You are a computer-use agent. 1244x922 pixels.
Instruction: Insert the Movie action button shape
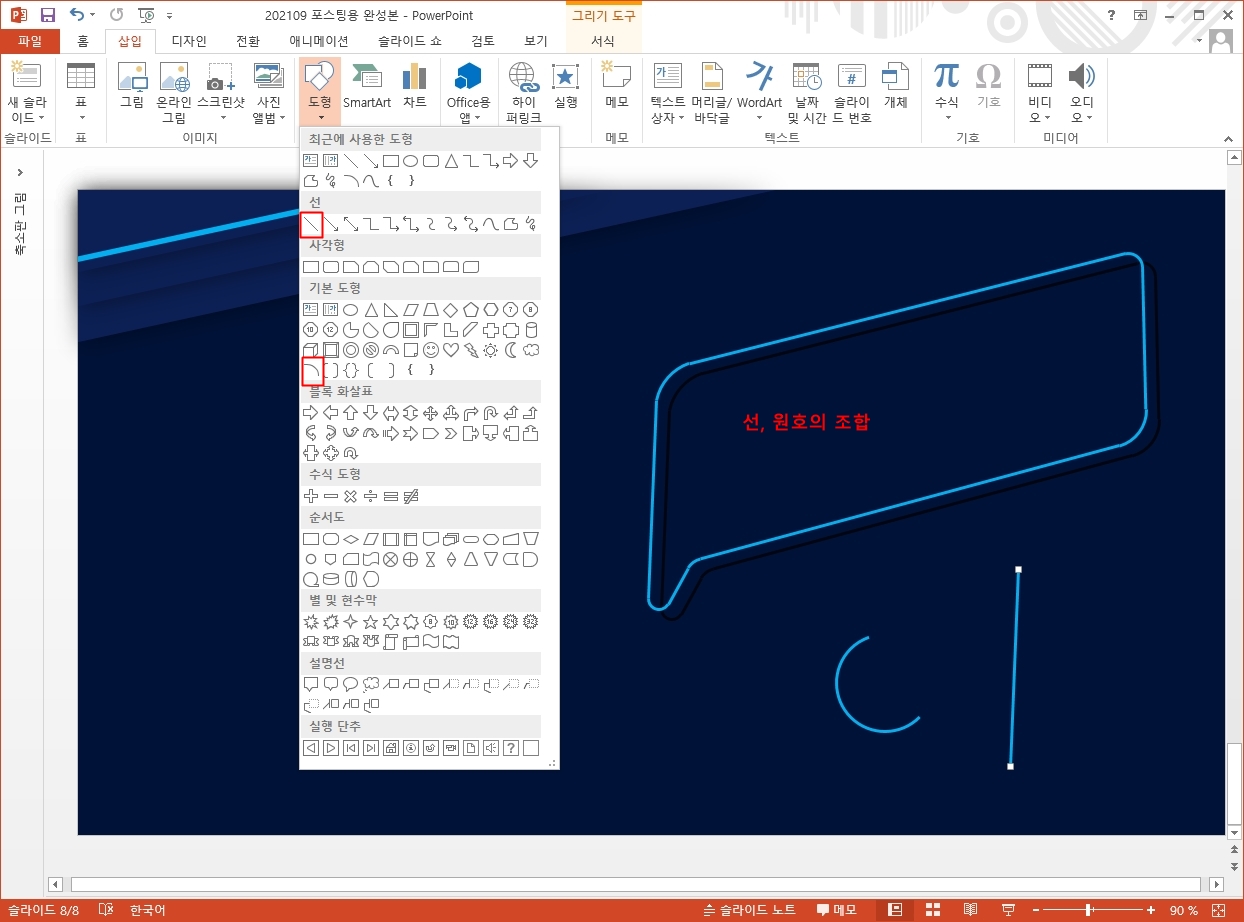click(451, 748)
